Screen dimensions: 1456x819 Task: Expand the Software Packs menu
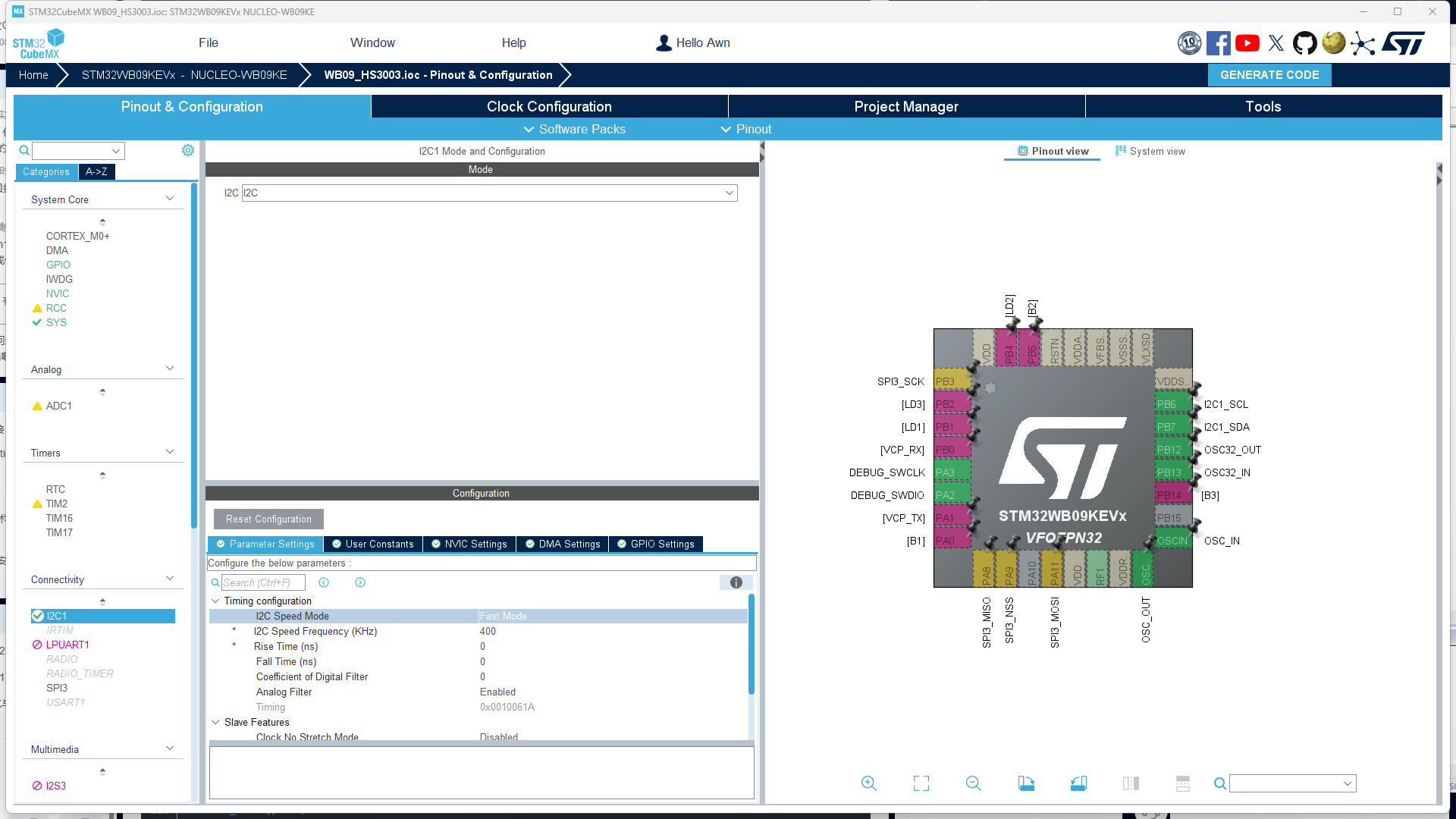tap(575, 130)
